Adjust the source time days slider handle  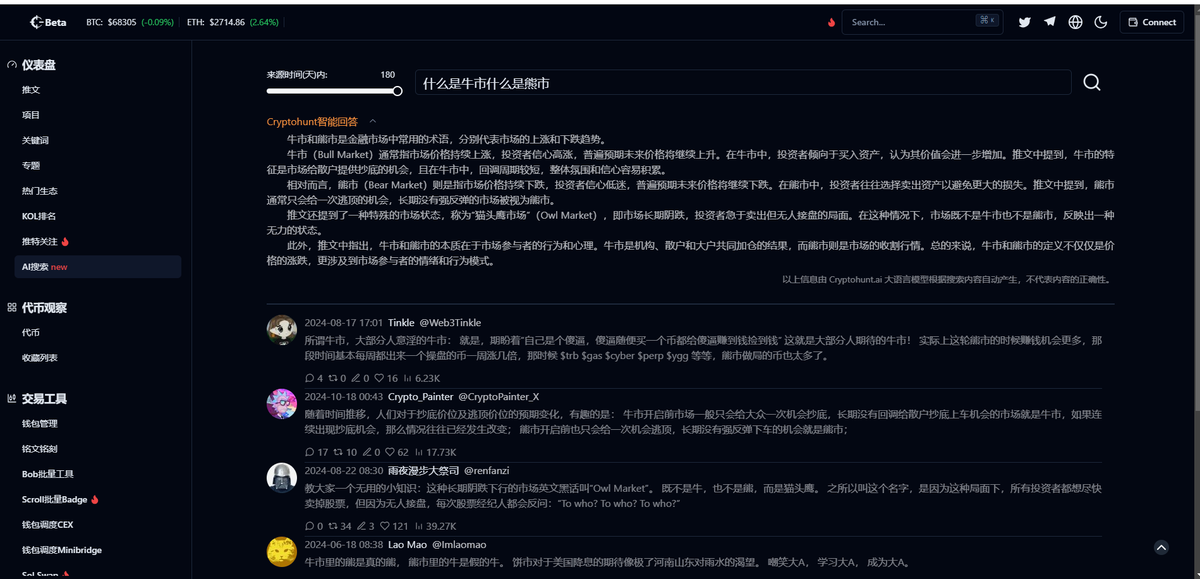397,91
